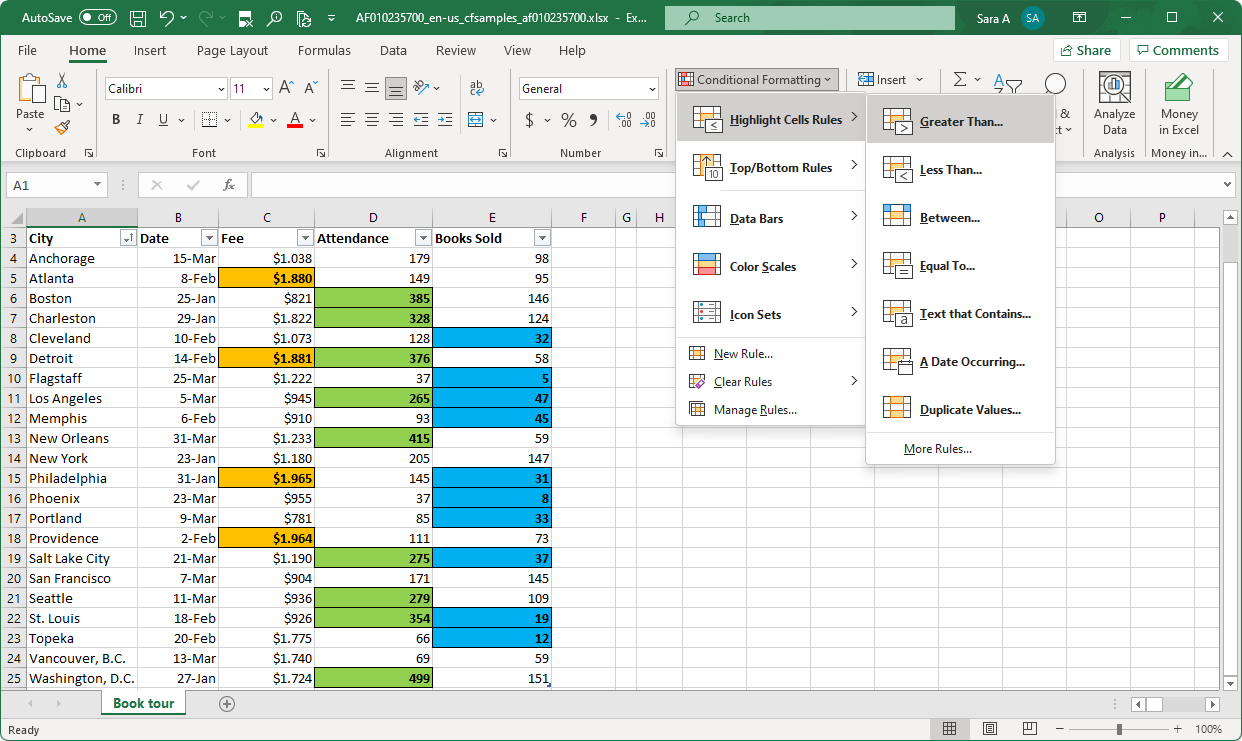The width and height of the screenshot is (1242, 741).
Task: Open the Formulas ribbon tab
Action: (x=324, y=51)
